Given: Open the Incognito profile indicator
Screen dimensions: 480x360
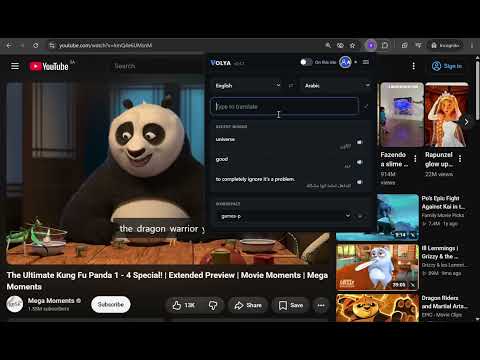Looking at the screenshot, I should pyautogui.click(x=445, y=45).
